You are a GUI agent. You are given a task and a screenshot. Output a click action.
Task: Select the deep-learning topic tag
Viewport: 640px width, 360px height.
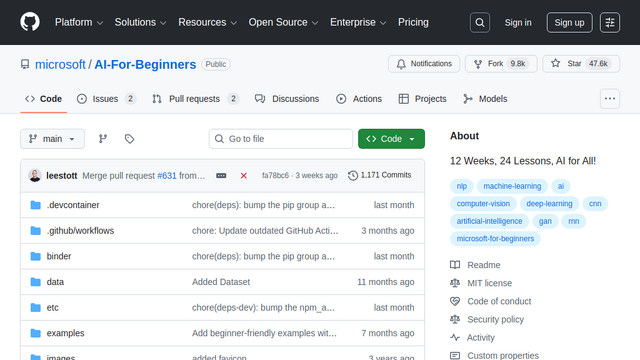(549, 204)
